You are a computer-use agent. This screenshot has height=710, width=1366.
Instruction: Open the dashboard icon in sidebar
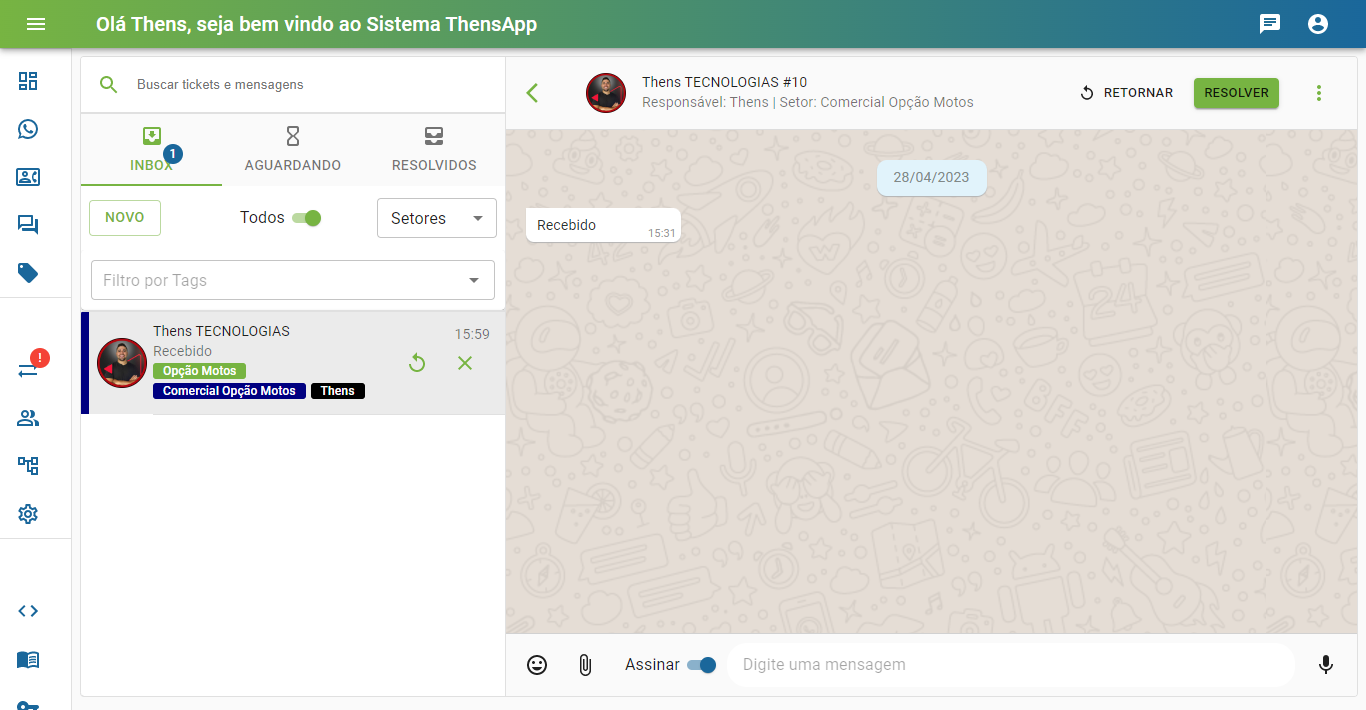28,81
